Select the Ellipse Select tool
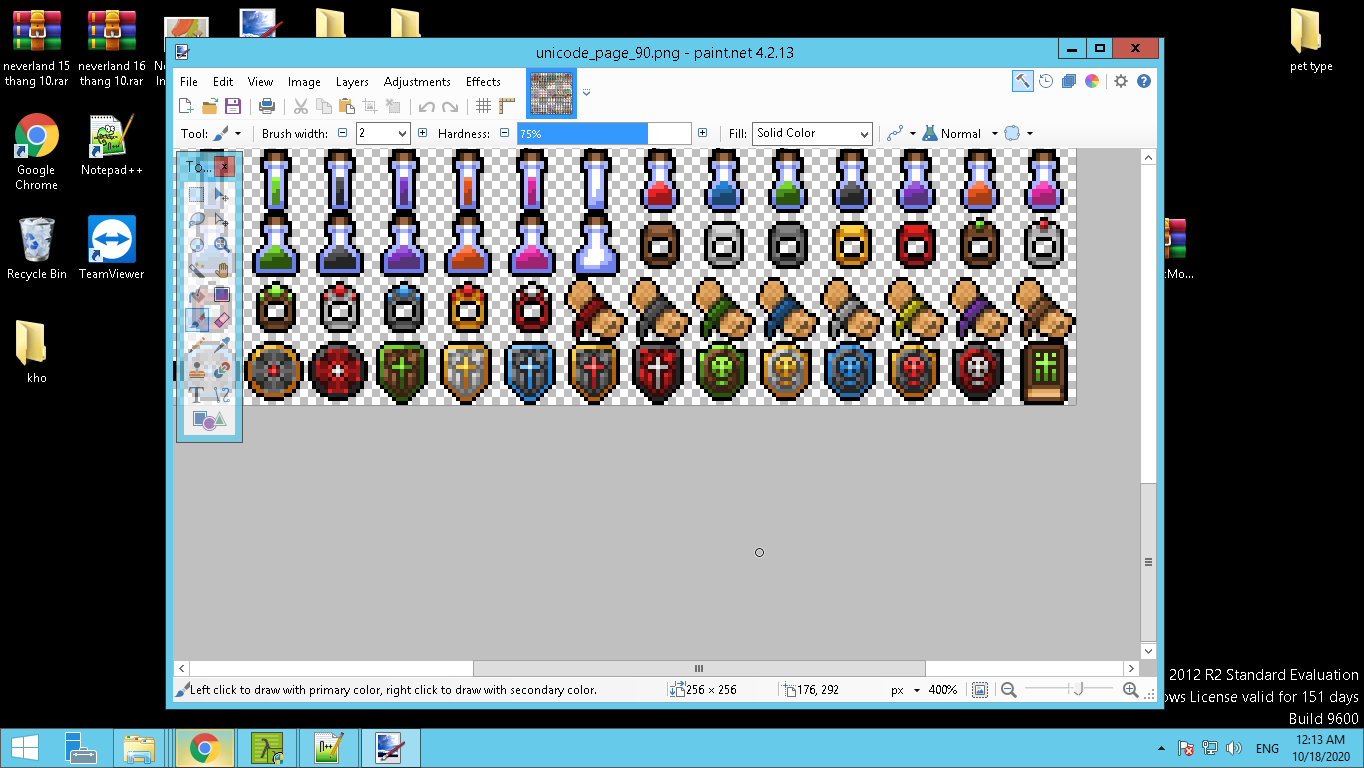 pos(197,244)
